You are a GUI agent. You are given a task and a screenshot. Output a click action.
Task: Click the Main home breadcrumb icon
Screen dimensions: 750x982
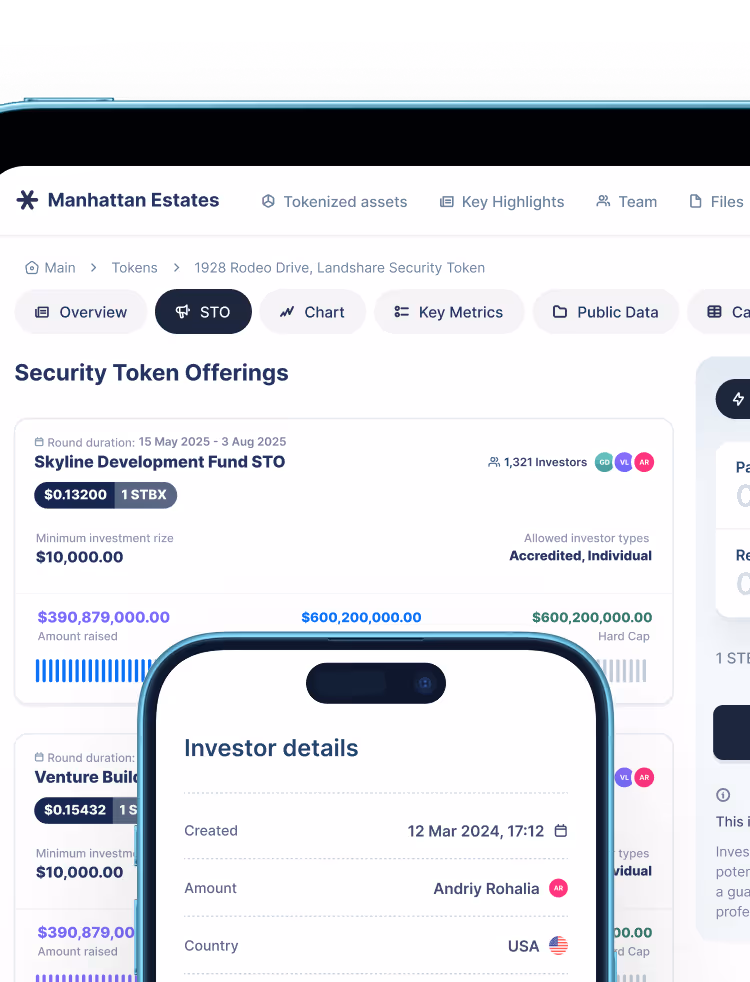[31, 267]
